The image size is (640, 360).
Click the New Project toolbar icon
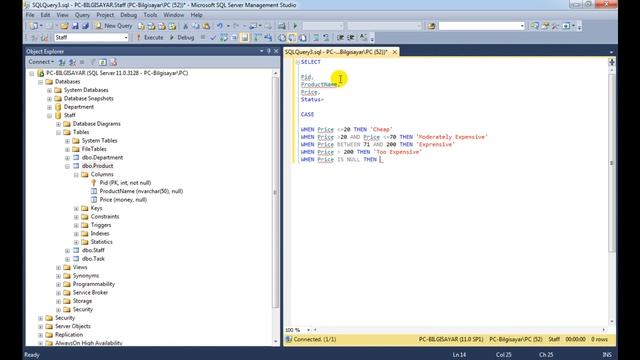click(33, 26)
